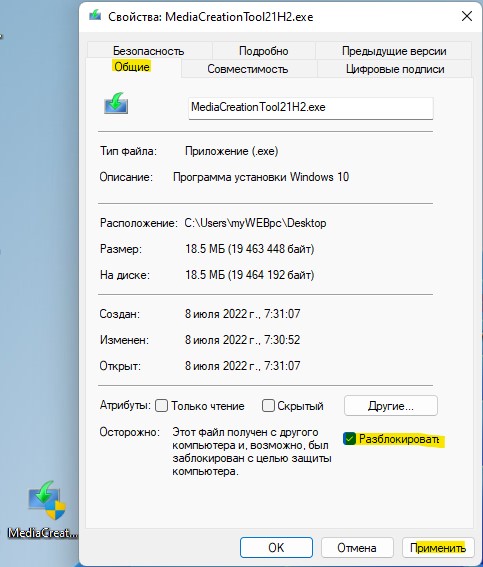Confirm with the OK button
This screenshot has height=567, width=483.
point(276,547)
